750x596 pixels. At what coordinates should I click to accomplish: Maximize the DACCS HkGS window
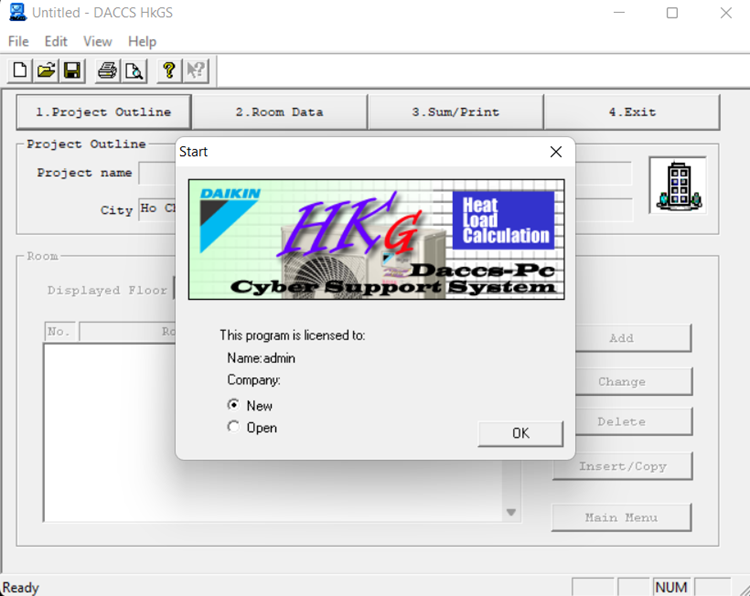tap(672, 13)
